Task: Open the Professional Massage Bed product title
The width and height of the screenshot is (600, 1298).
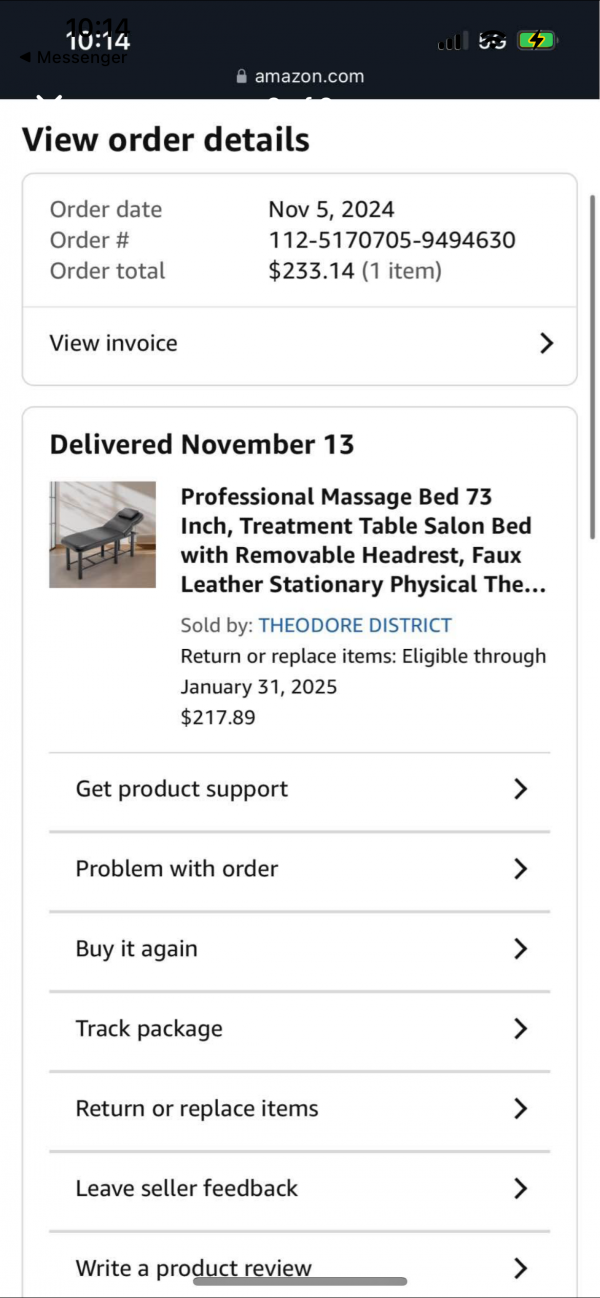Action: pyautogui.click(x=363, y=540)
